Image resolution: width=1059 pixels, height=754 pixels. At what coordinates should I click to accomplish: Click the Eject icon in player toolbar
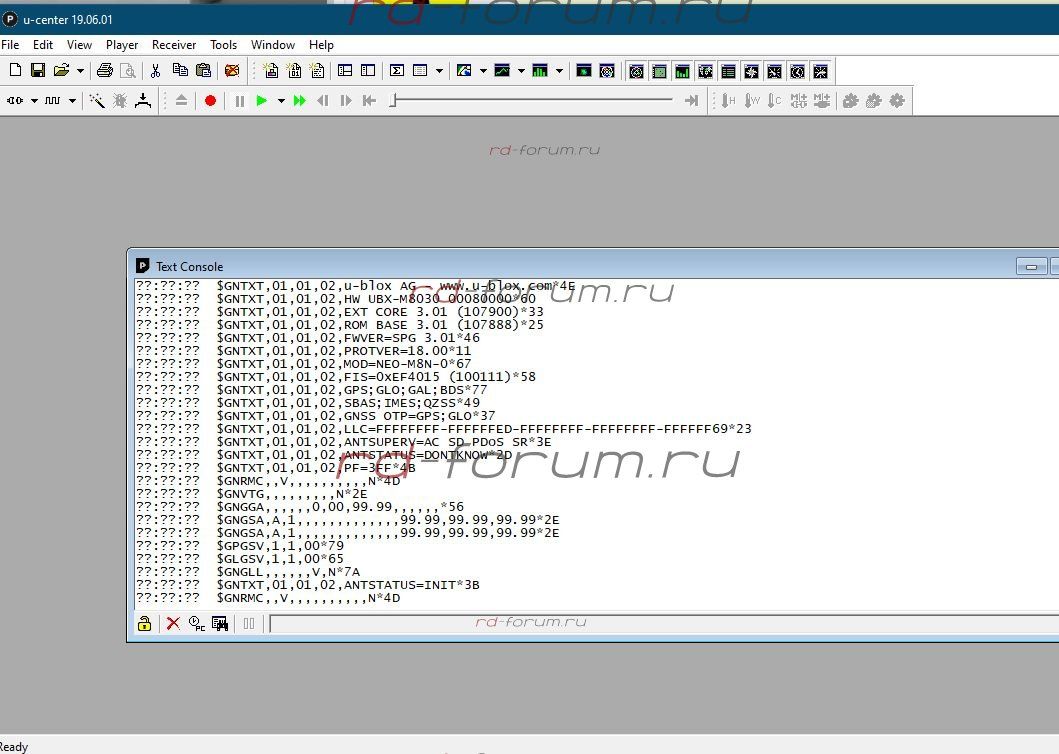pos(181,101)
